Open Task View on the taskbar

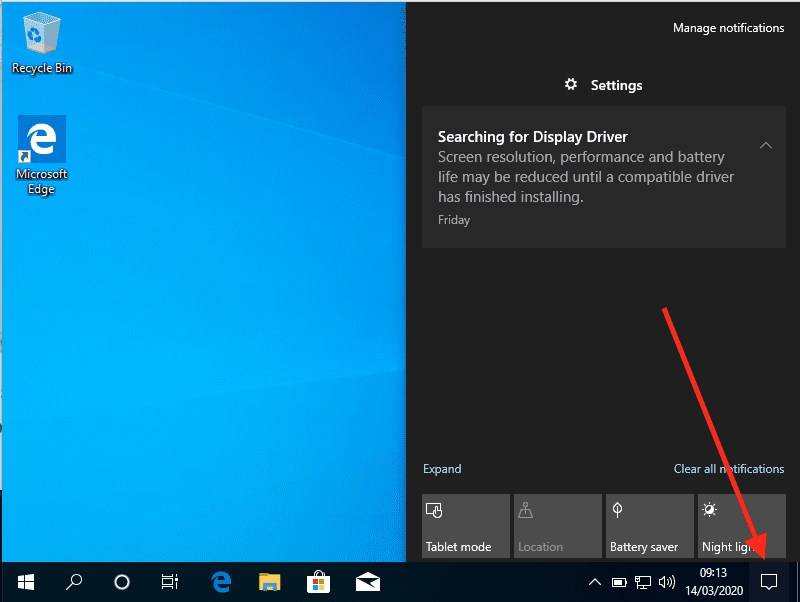(x=170, y=581)
